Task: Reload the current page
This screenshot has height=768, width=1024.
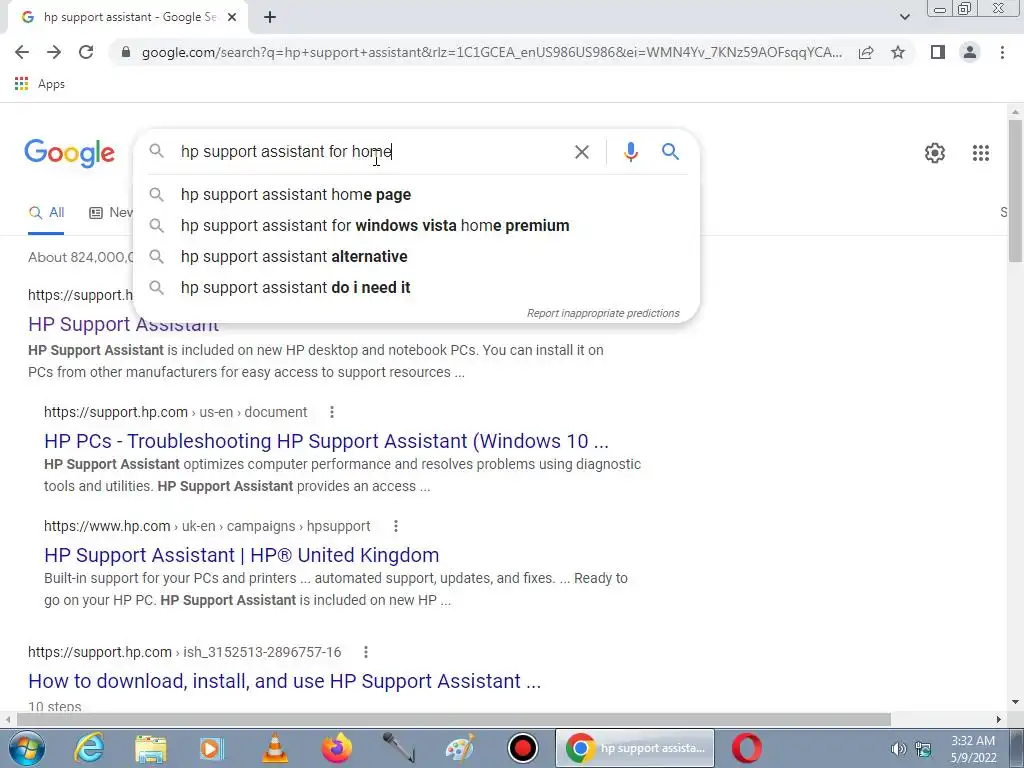Action: point(86,52)
